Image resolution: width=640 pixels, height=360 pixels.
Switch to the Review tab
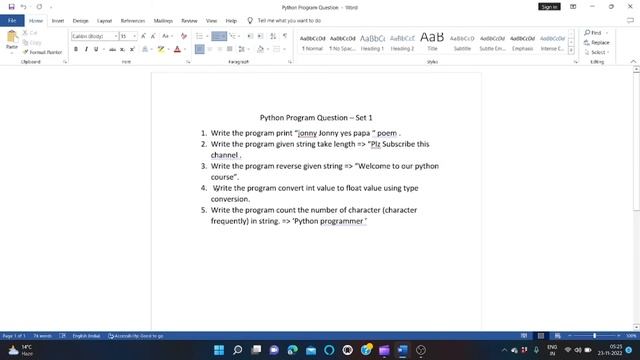(189, 20)
